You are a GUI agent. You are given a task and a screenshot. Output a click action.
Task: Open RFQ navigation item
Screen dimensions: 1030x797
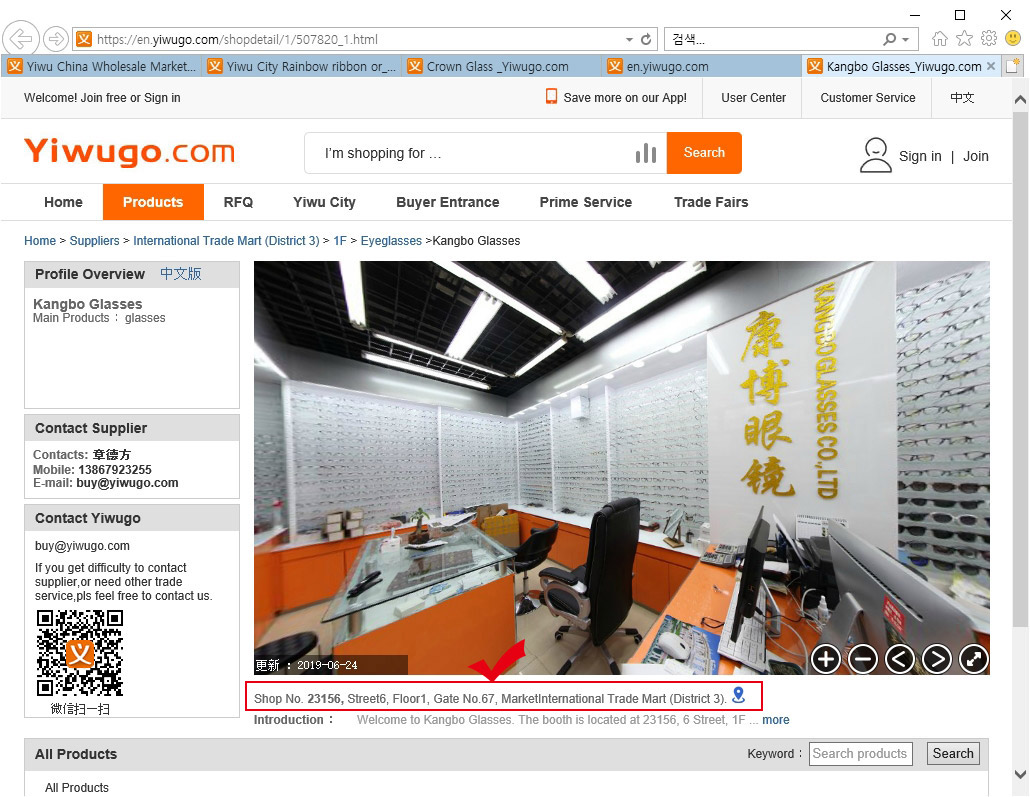tap(238, 202)
